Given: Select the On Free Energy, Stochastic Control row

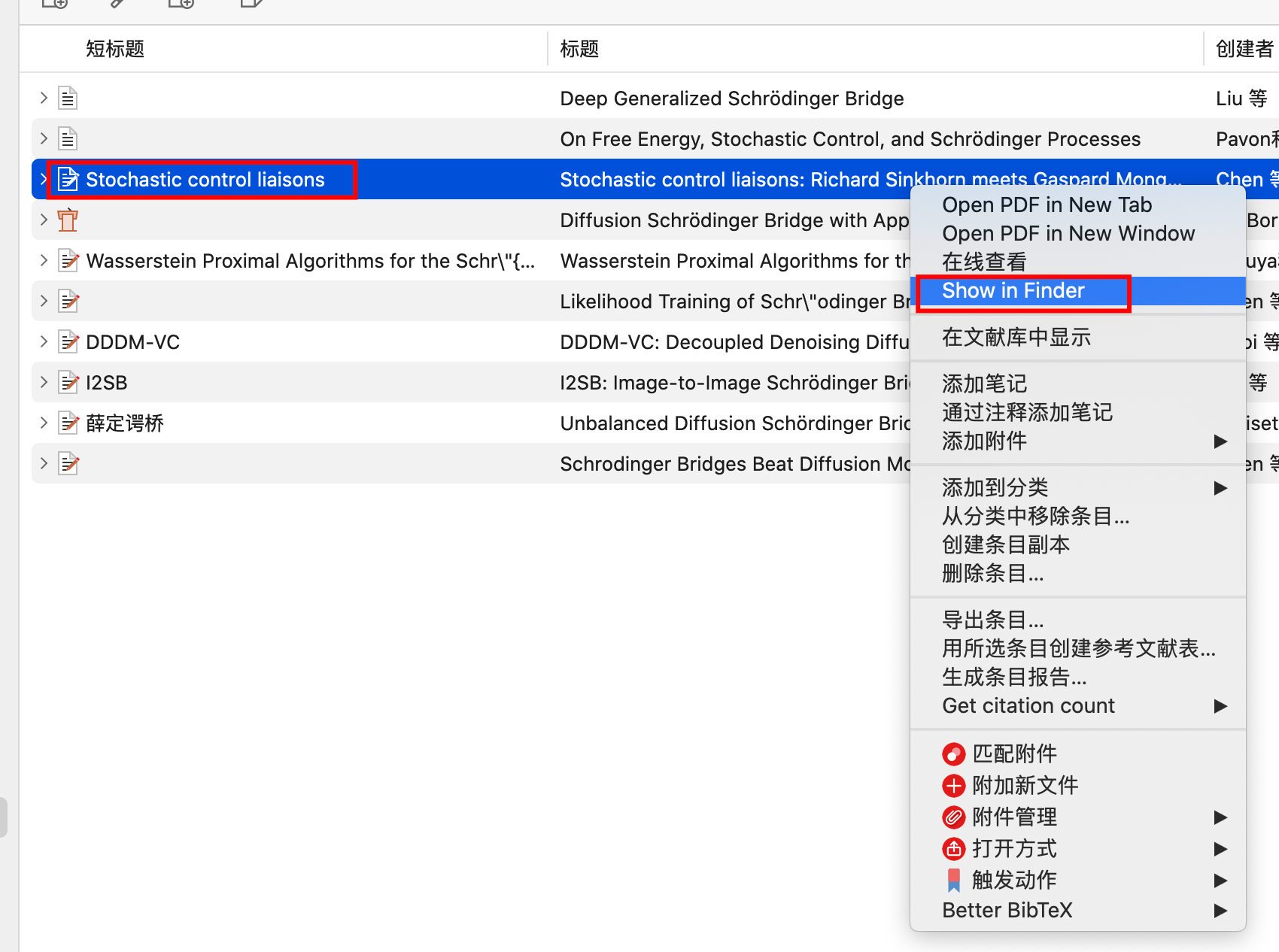Looking at the screenshot, I should click(x=849, y=139).
